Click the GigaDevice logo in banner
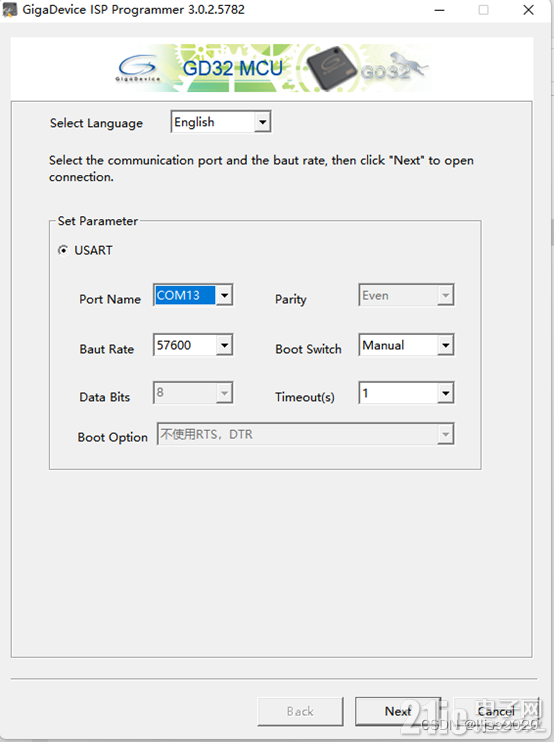The width and height of the screenshot is (554, 742). pyautogui.click(x=138, y=68)
